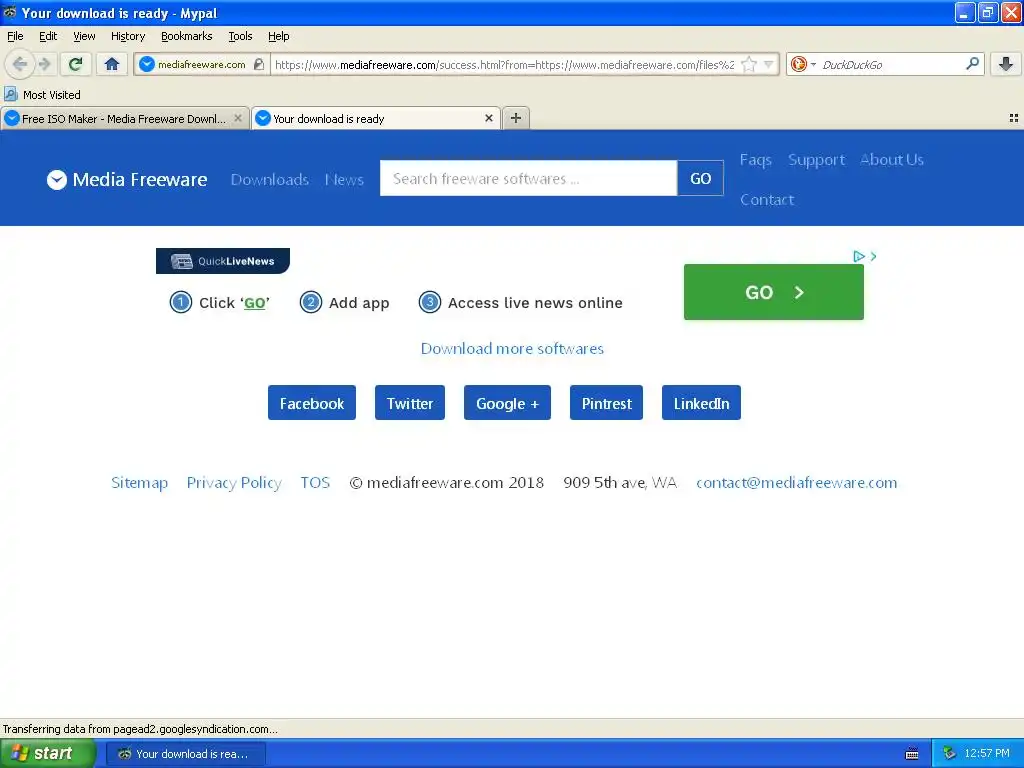
Task: Share via the Facebook button
Action: coord(312,403)
